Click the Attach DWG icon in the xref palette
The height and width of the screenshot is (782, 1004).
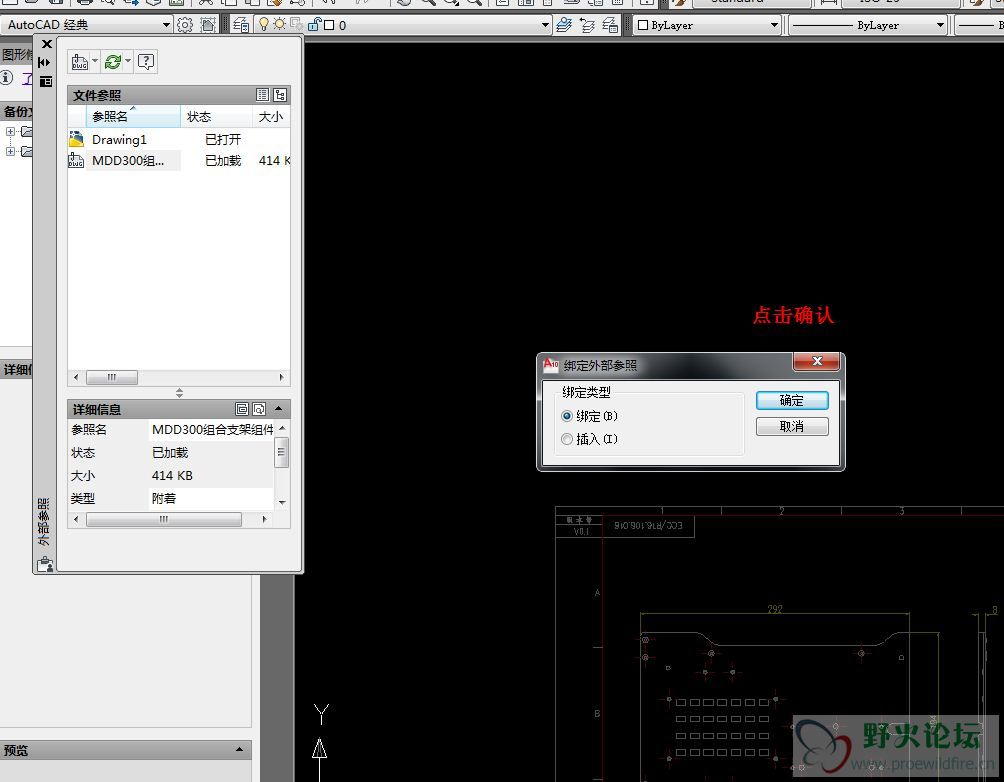[x=80, y=61]
